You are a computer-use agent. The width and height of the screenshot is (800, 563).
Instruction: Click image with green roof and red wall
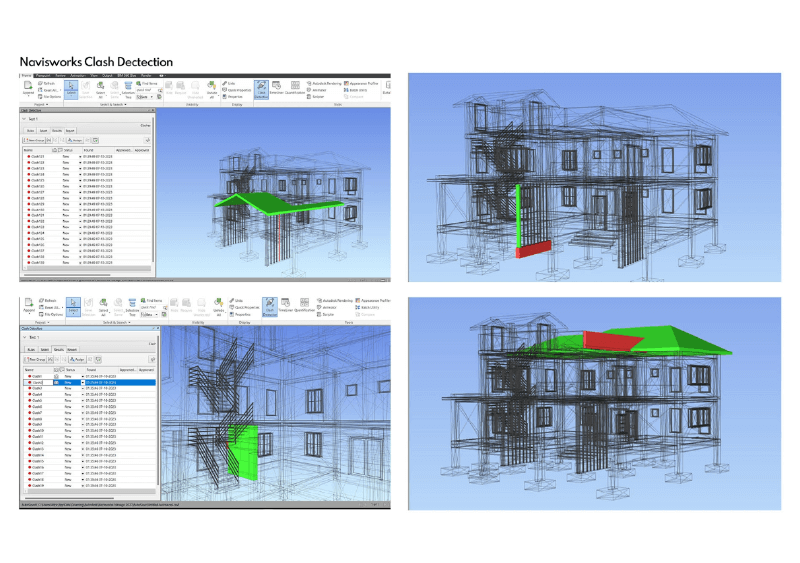pos(594,404)
